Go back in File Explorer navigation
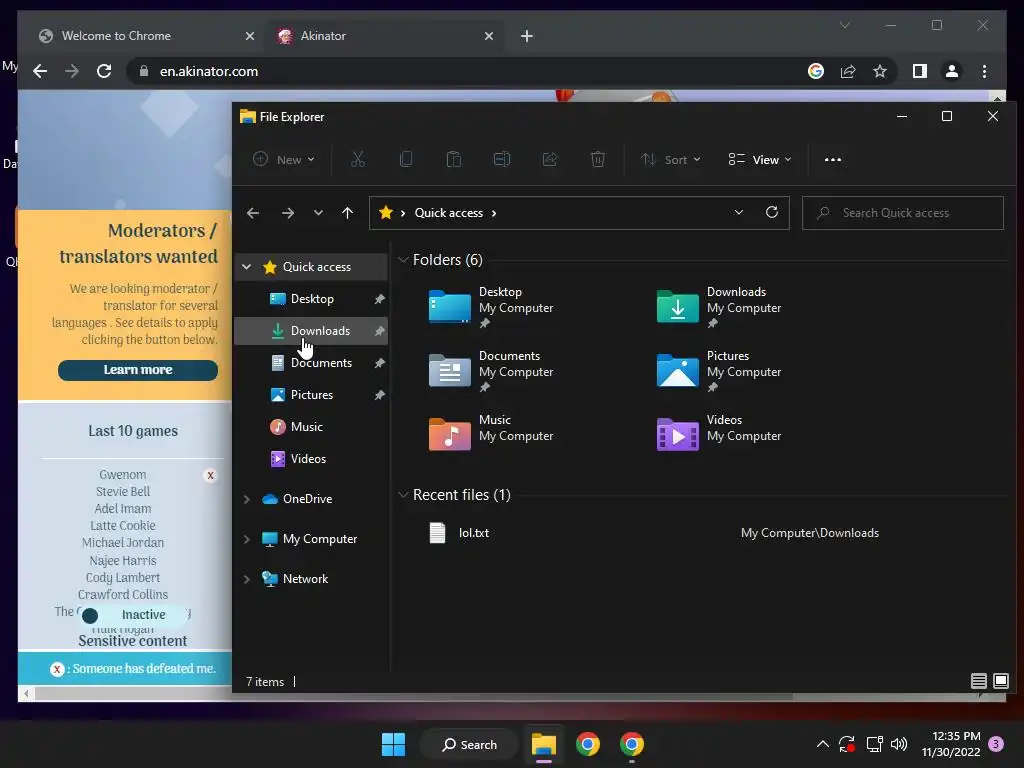The image size is (1024, 768). click(x=253, y=213)
